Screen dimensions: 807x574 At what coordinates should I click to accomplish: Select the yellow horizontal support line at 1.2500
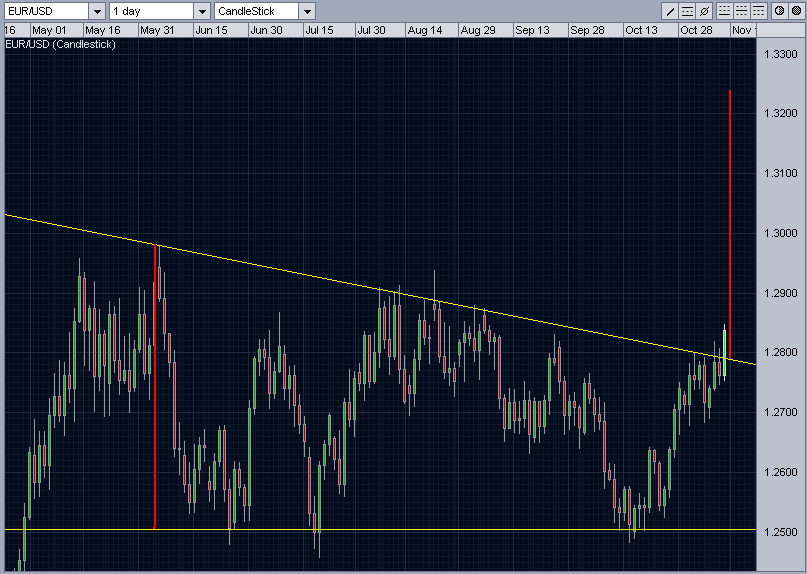tap(381, 529)
